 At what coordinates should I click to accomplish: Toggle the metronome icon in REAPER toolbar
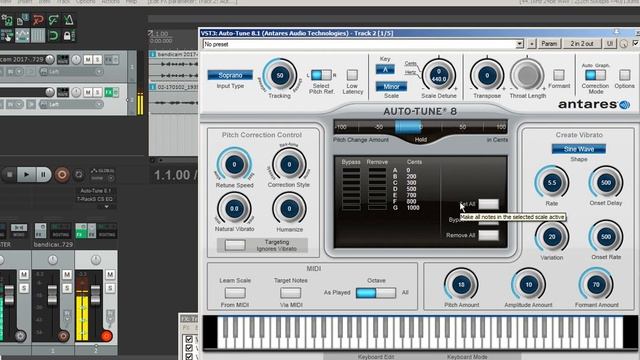coord(69,19)
